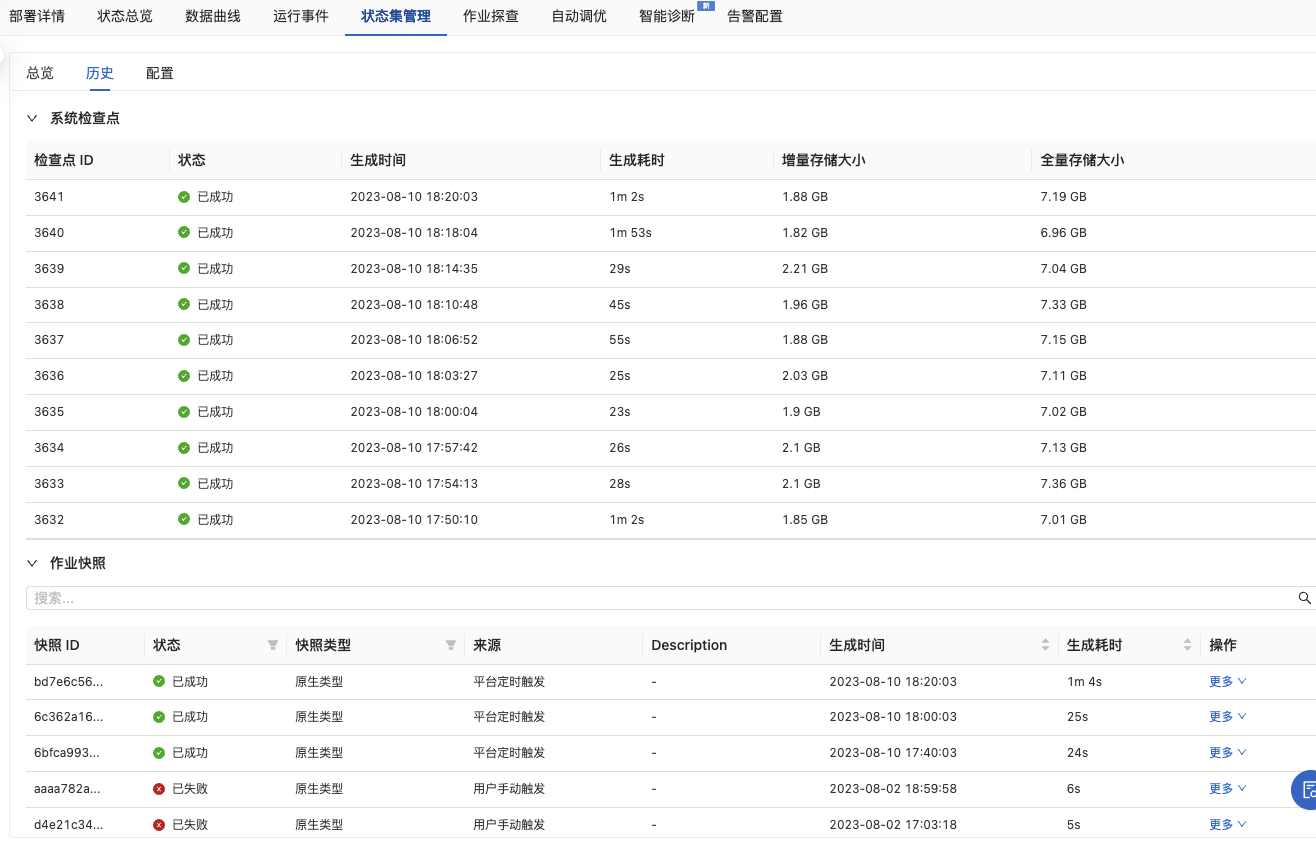The width and height of the screenshot is (1316, 843).
Task: Click the green success icon for checkpoint 3641
Action: [184, 197]
